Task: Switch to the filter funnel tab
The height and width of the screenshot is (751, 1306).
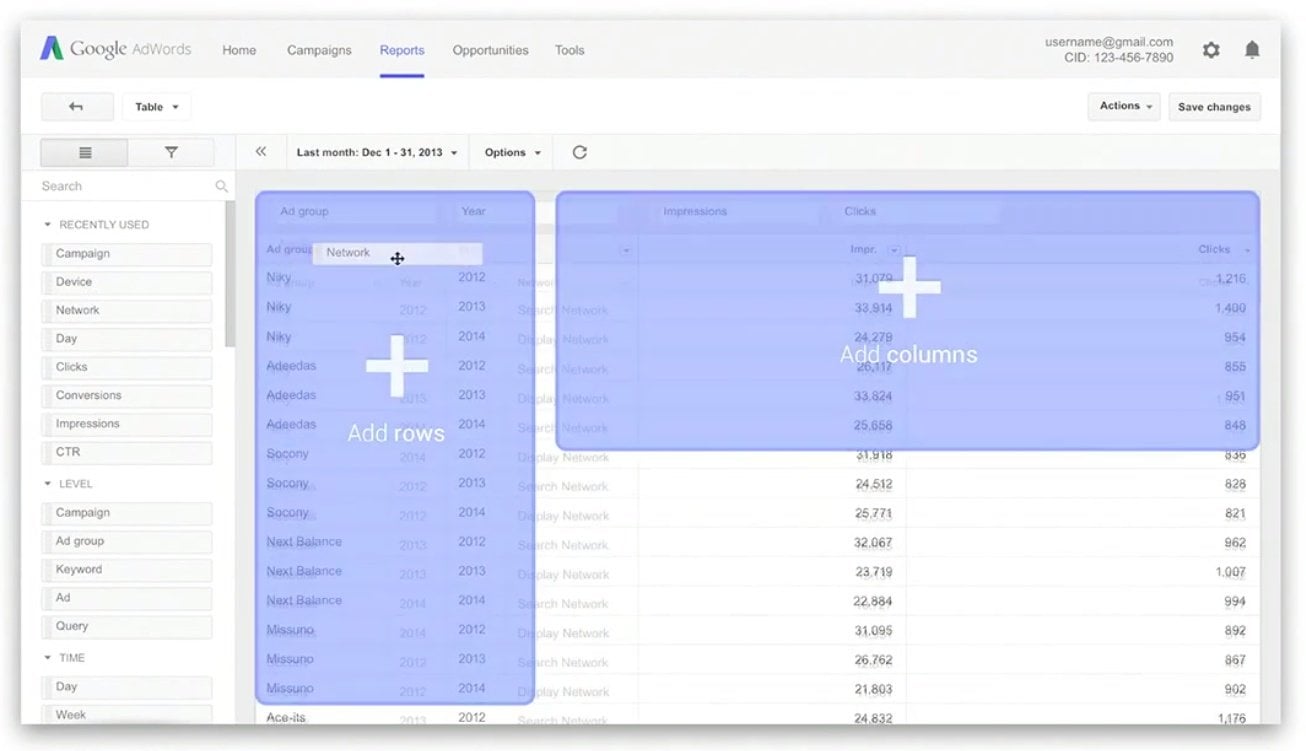Action: point(171,152)
